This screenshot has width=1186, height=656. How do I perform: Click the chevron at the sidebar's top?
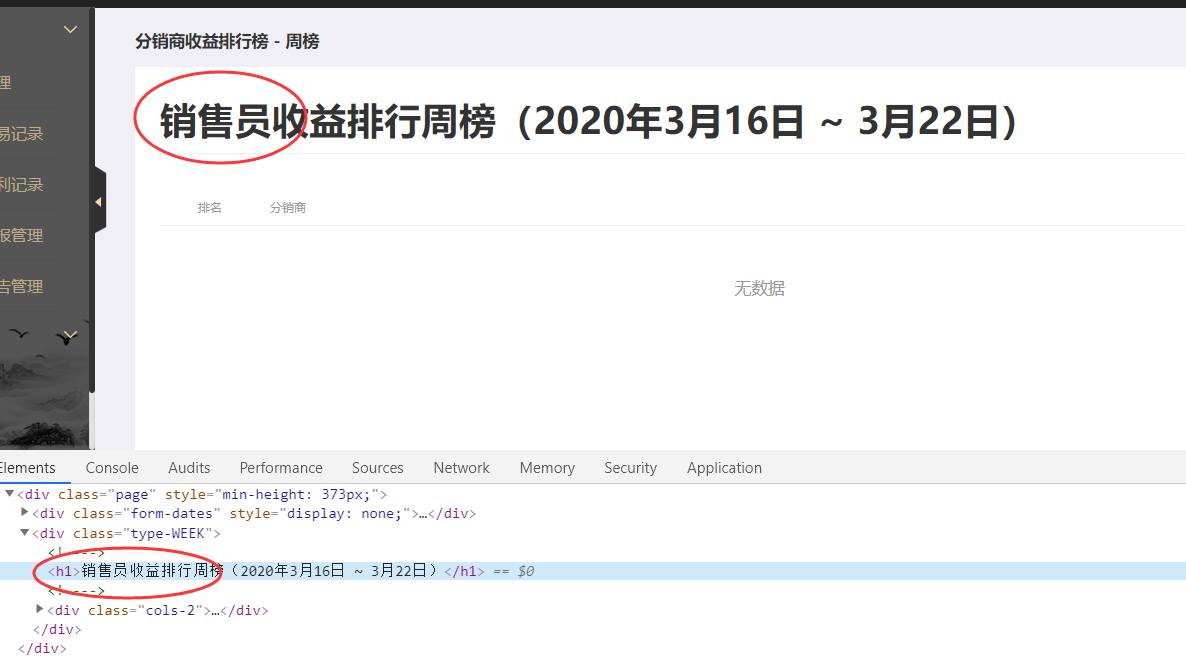(x=70, y=30)
